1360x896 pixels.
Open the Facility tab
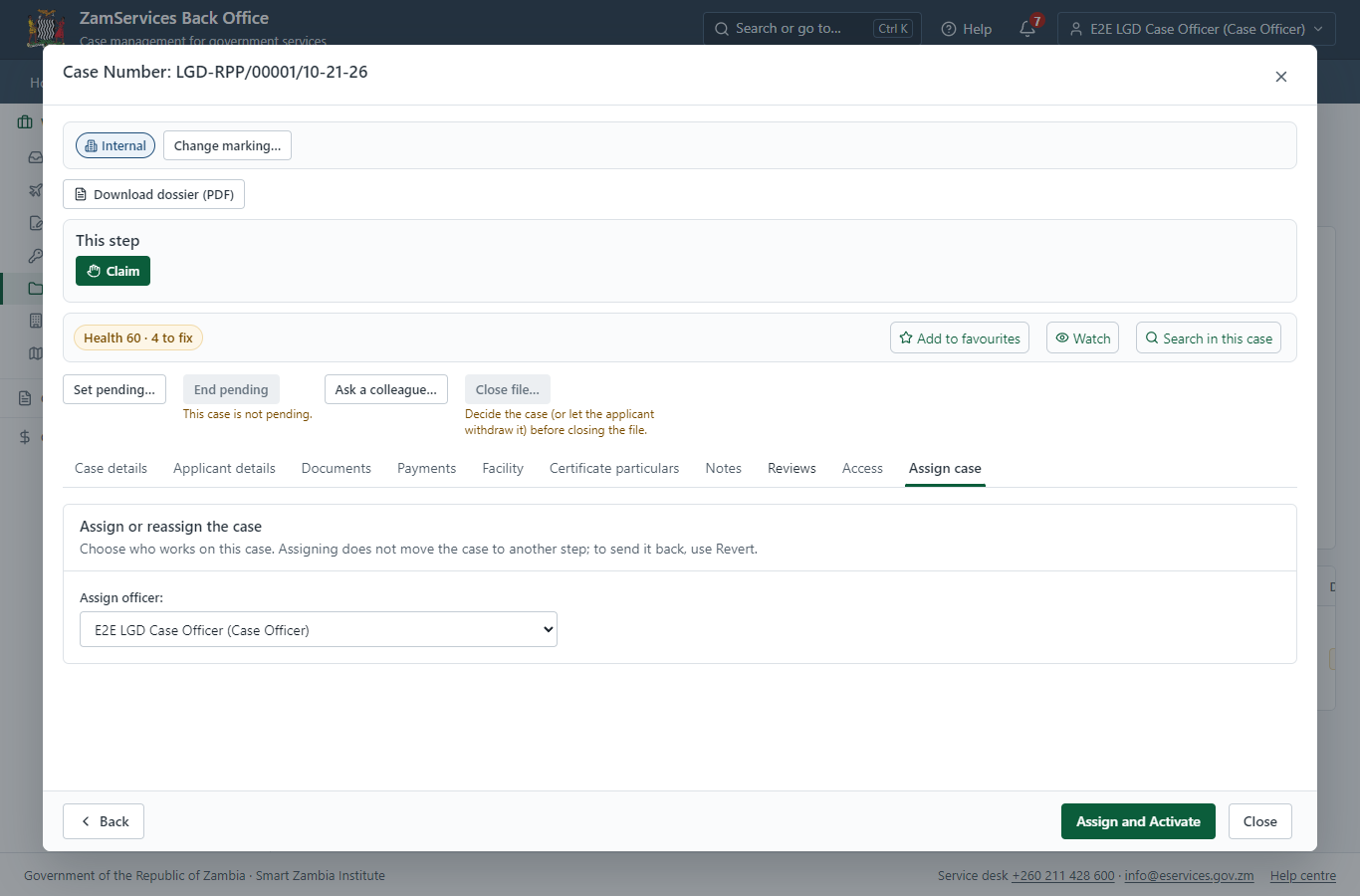click(503, 468)
